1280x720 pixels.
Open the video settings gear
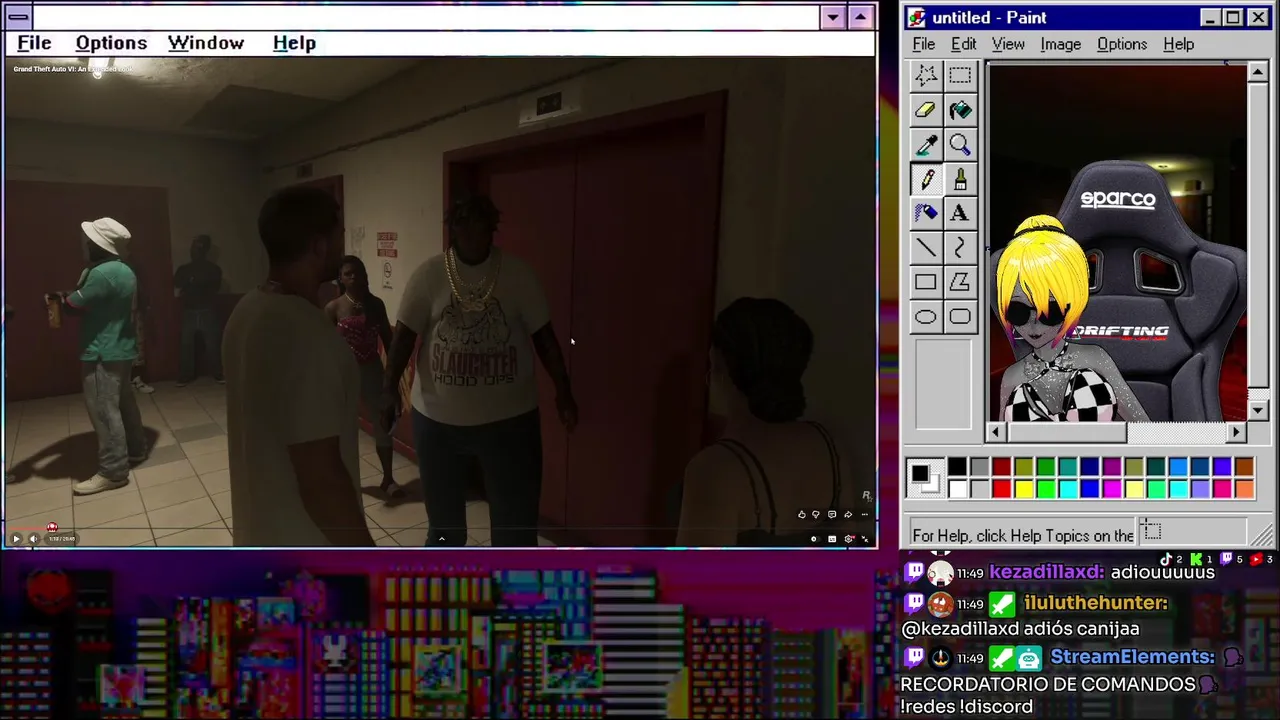849,539
